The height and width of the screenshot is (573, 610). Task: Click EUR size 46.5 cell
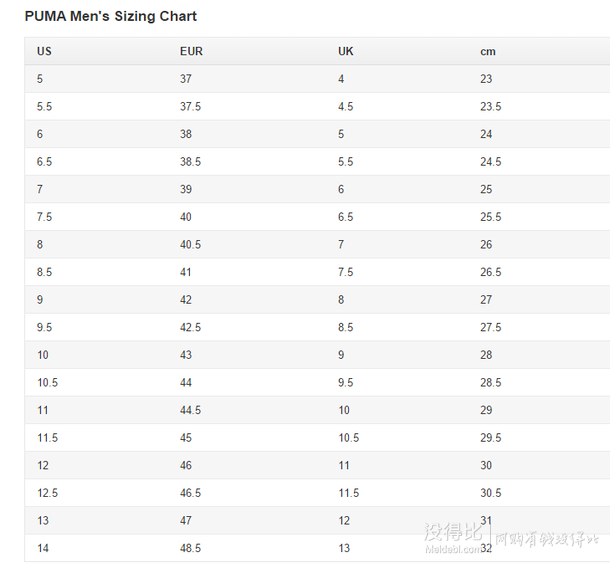(x=190, y=493)
